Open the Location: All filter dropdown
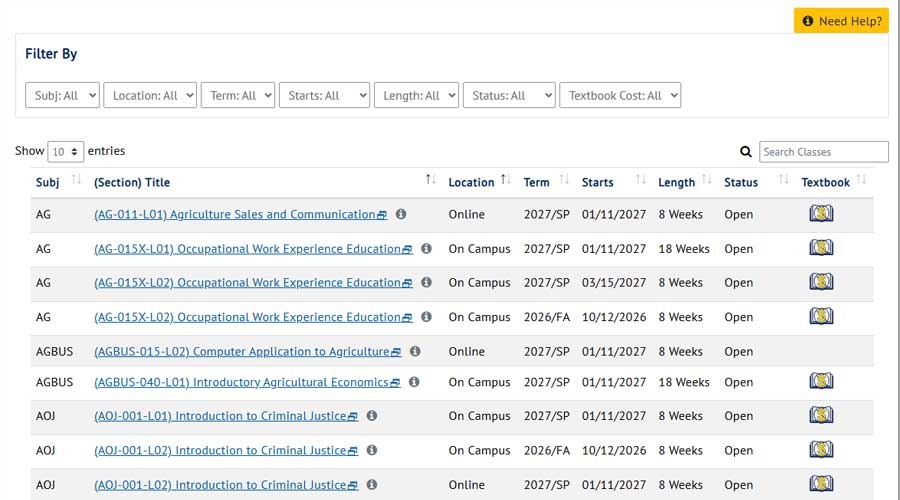Screen dimensions: 900x500 coord(150,95)
